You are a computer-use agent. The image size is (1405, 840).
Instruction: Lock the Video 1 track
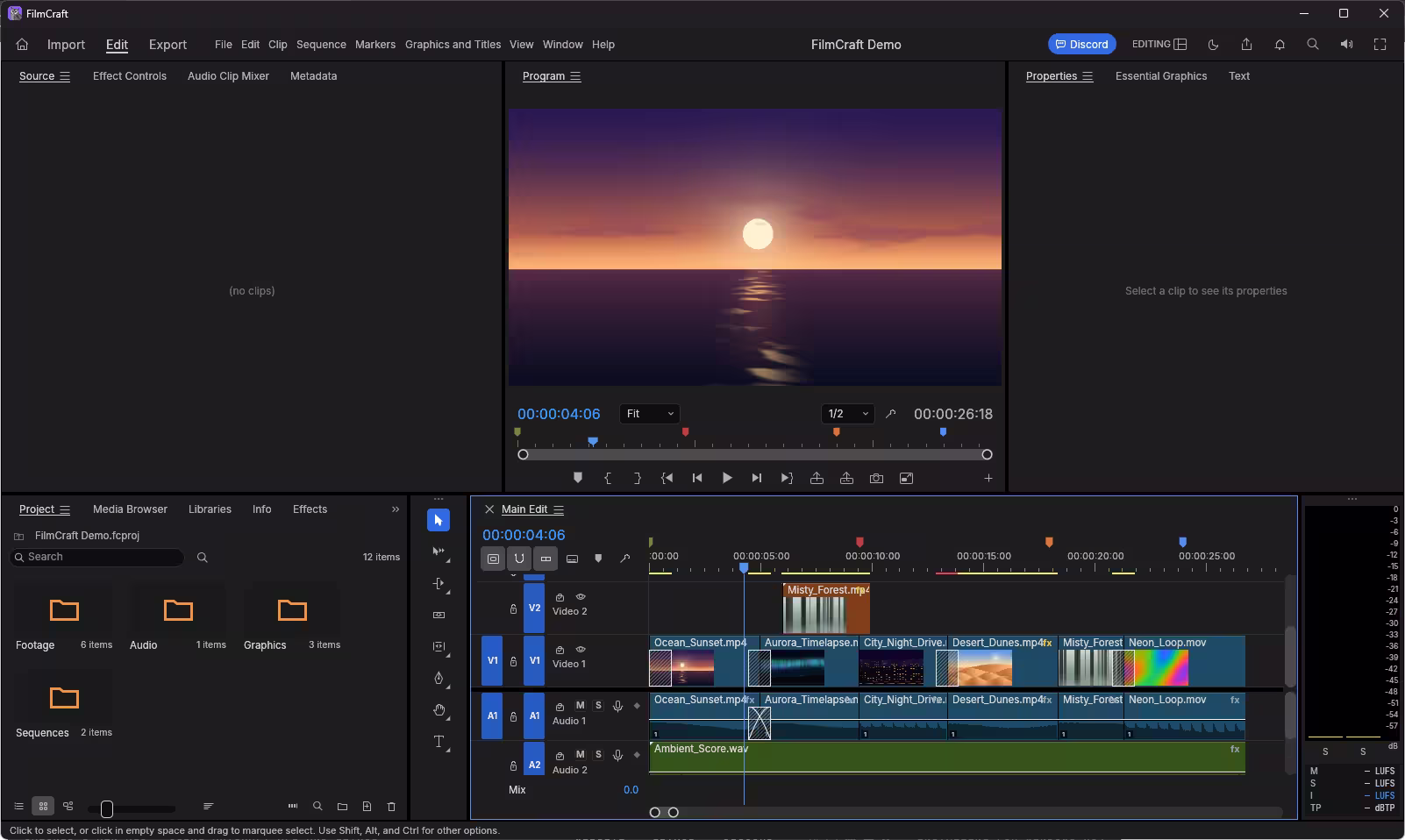[x=513, y=662]
